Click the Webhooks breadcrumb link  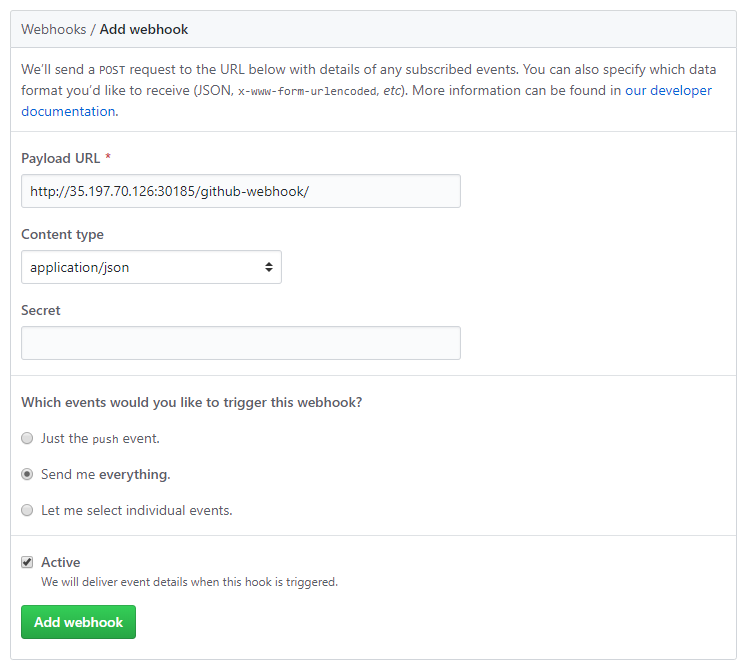click(x=53, y=29)
